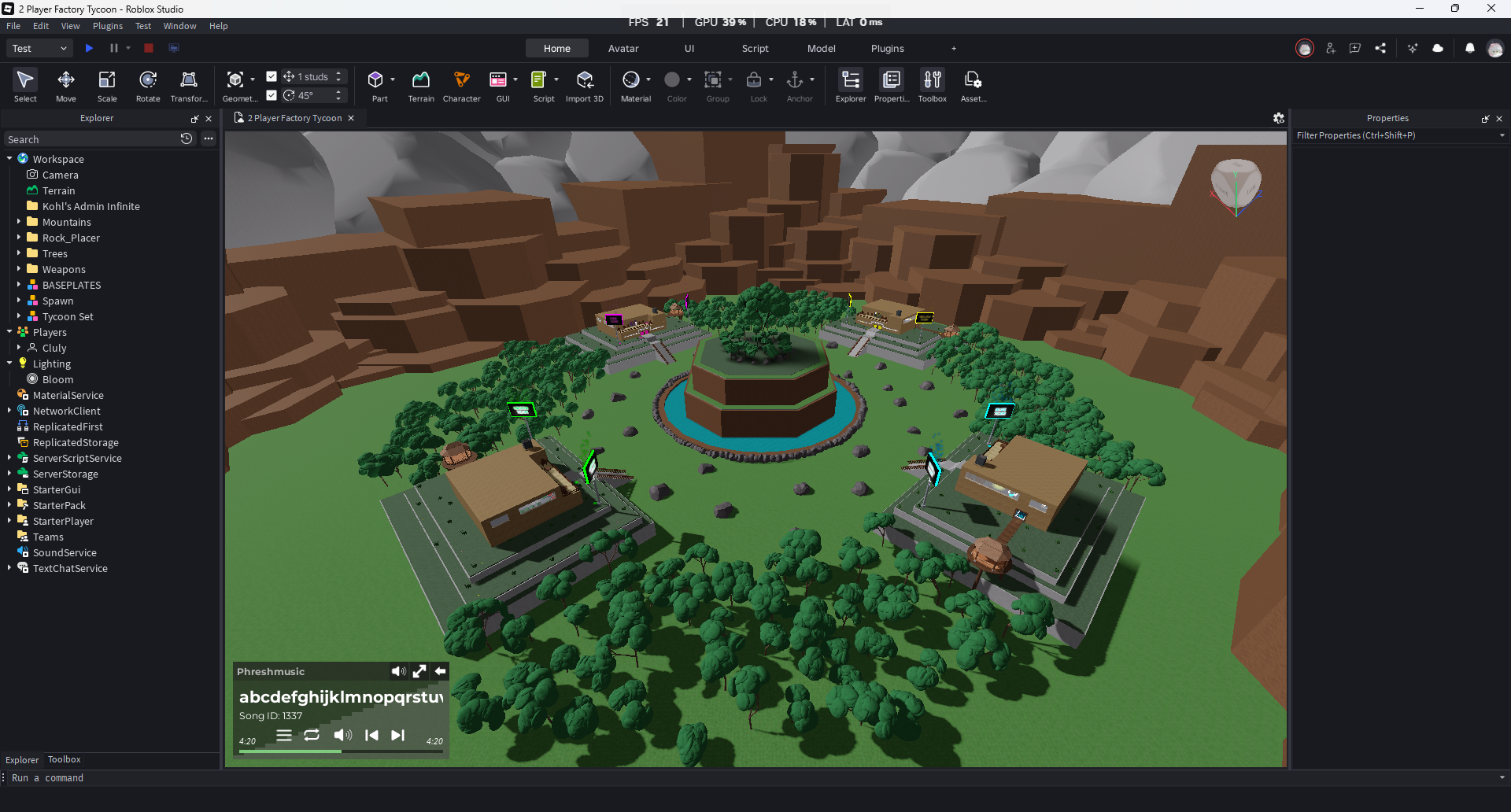Image resolution: width=1511 pixels, height=812 pixels.
Task: Toggle the Properties panel button
Action: click(892, 86)
